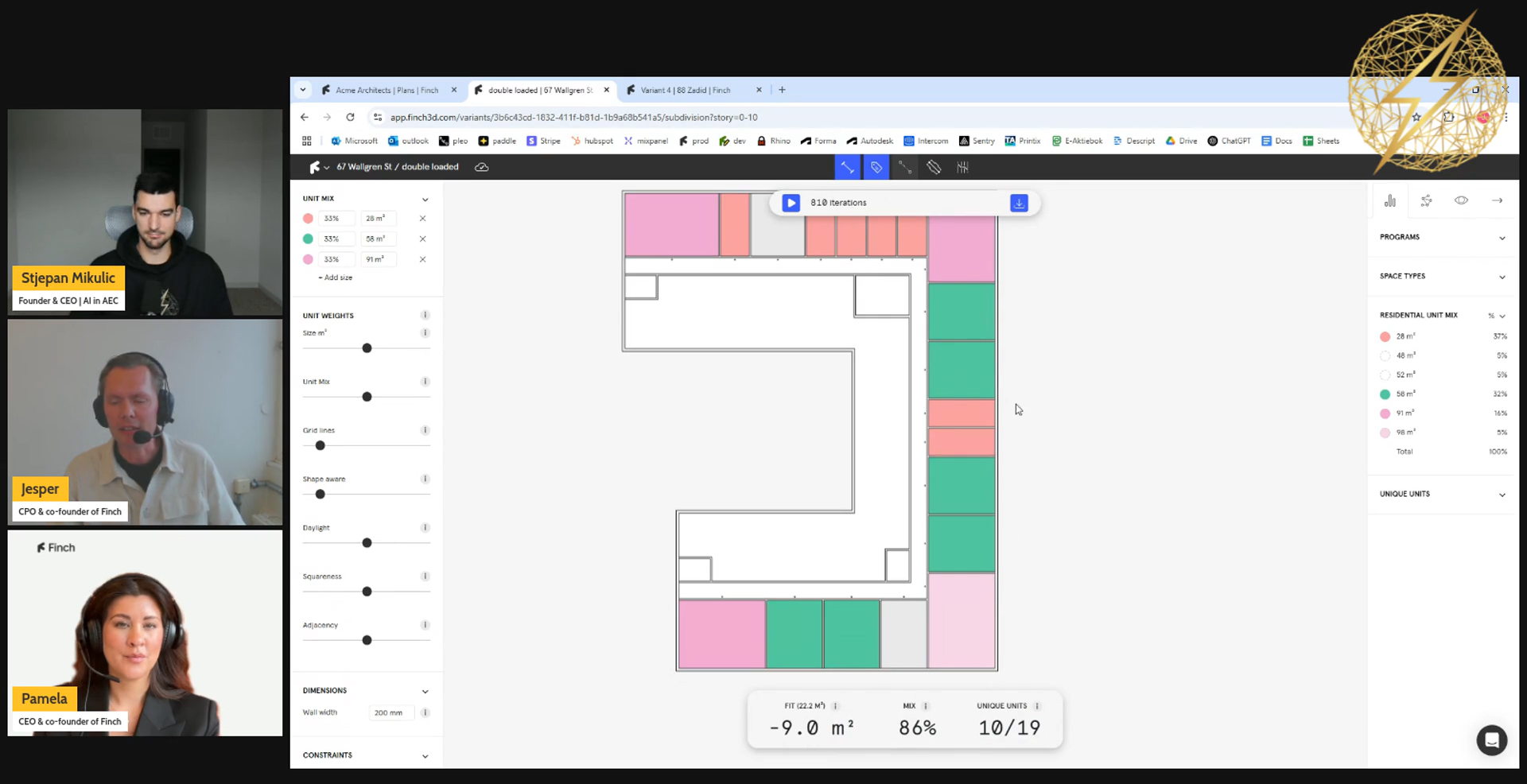Choose the grid lines tool in the toolbar
1527x784 pixels.
pyautogui.click(x=962, y=167)
